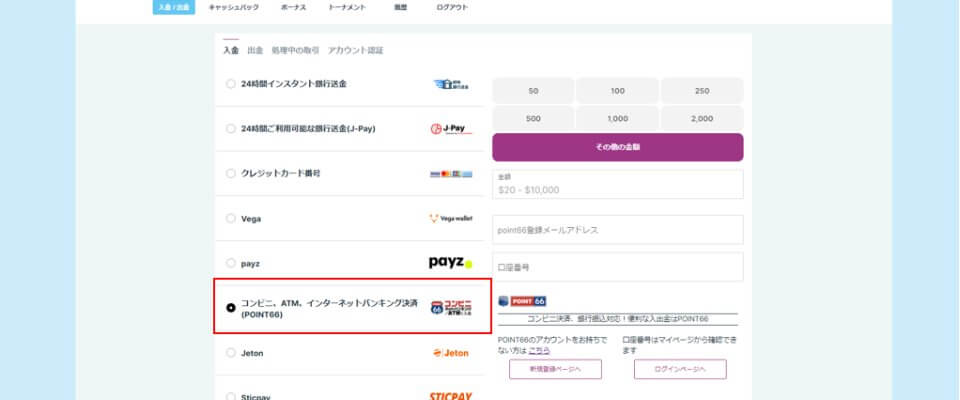Select the J-Pay bank transfer radio button

coord(230,129)
